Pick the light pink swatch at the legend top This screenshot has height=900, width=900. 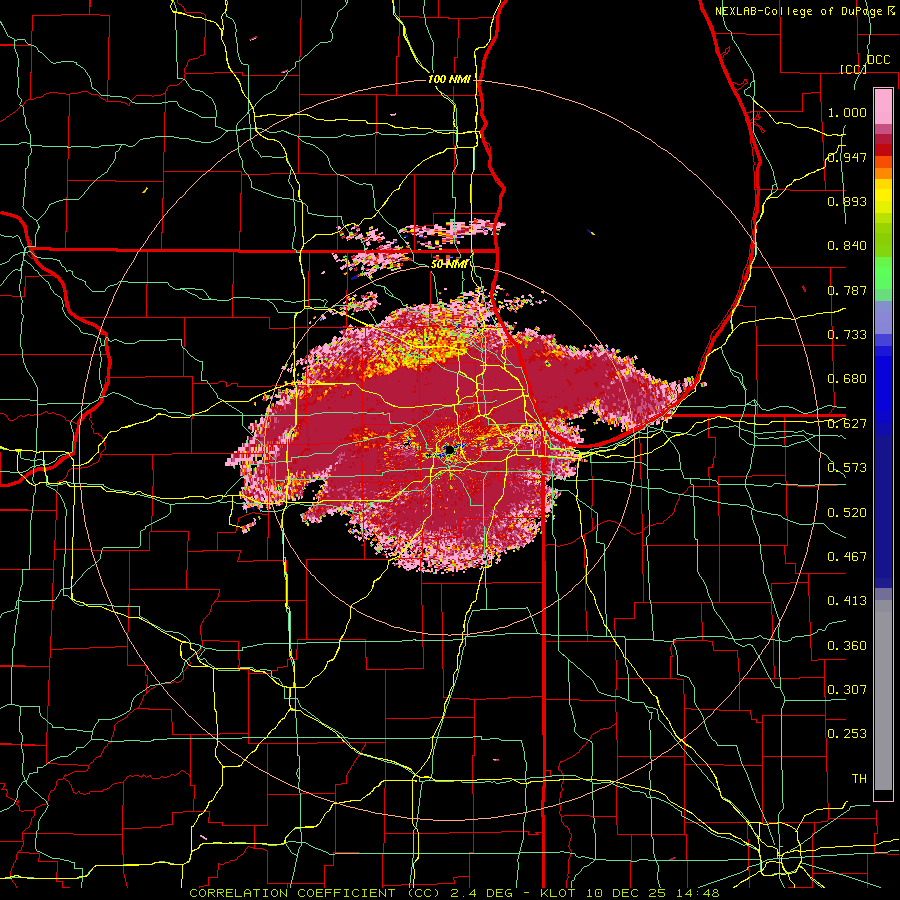[x=883, y=107]
